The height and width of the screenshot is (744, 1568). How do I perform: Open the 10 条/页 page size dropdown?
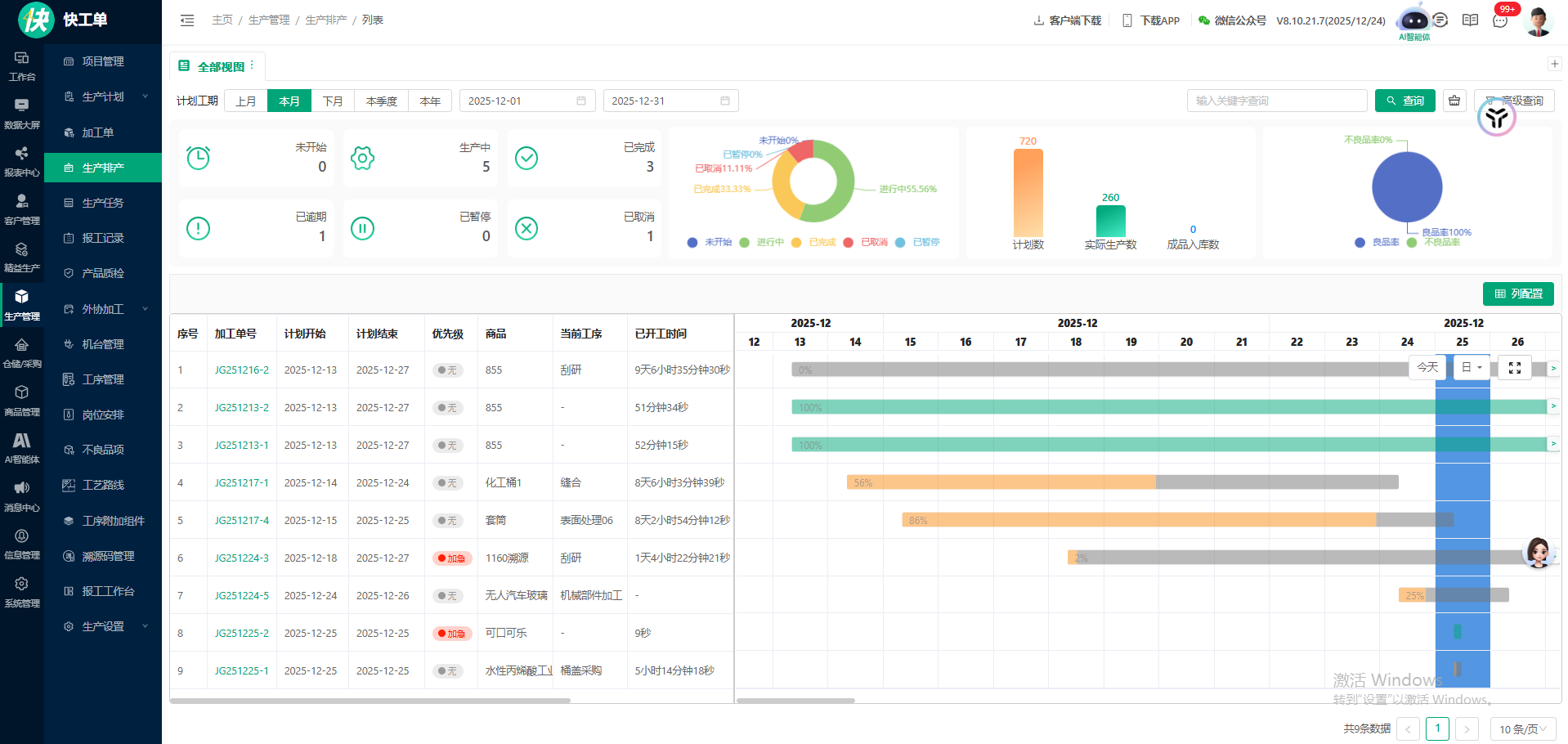point(1523,729)
